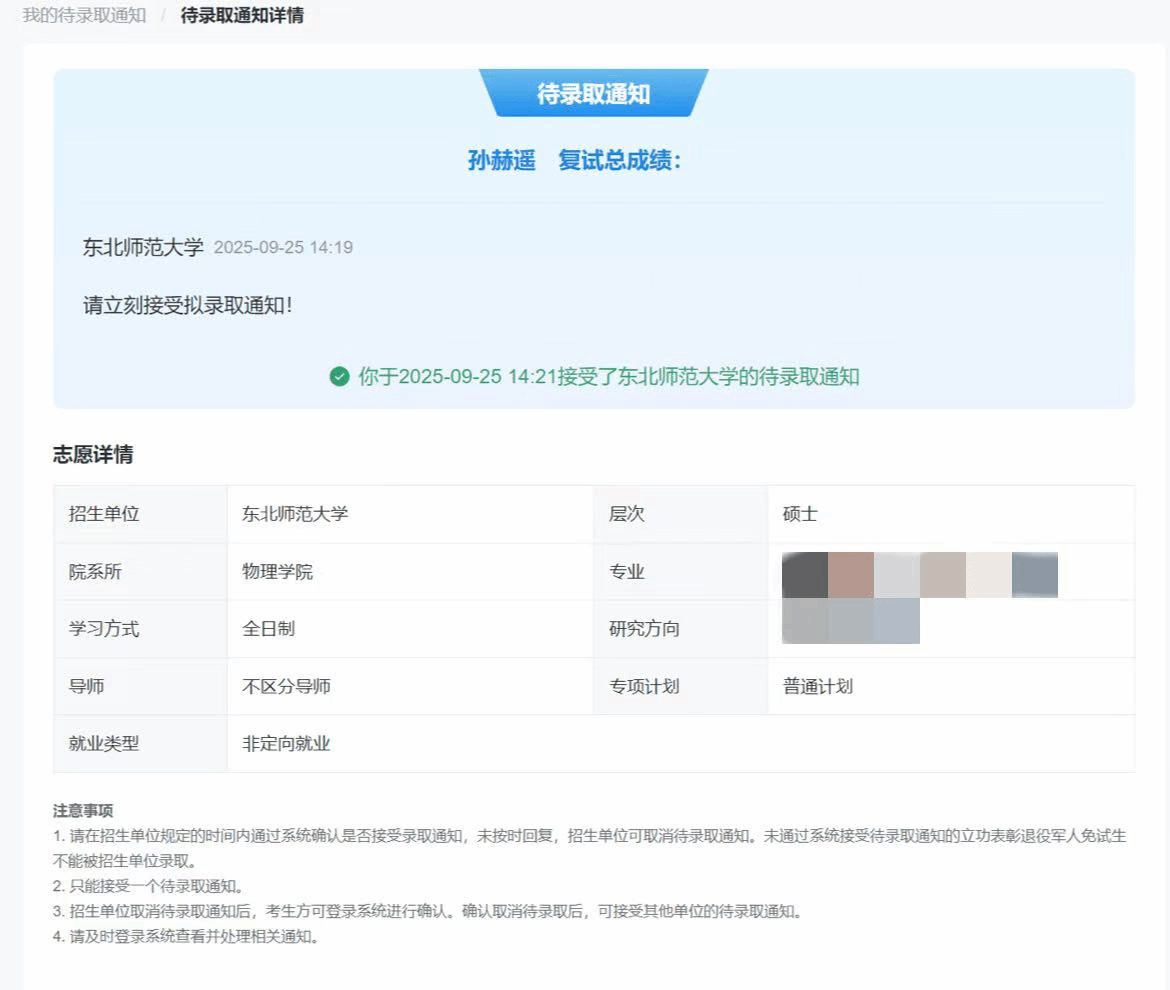Select the 硕士 value in 层次 row
Image resolution: width=1170 pixels, height=990 pixels.
[800, 514]
